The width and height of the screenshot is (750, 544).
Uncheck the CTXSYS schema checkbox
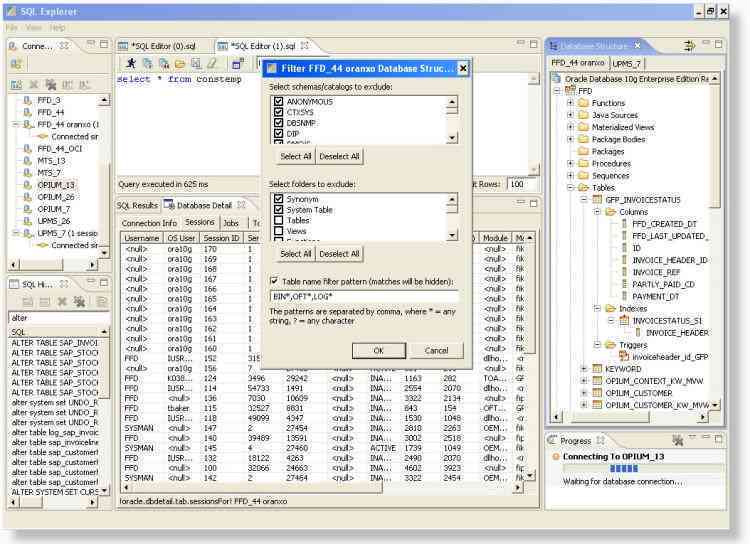(x=278, y=112)
